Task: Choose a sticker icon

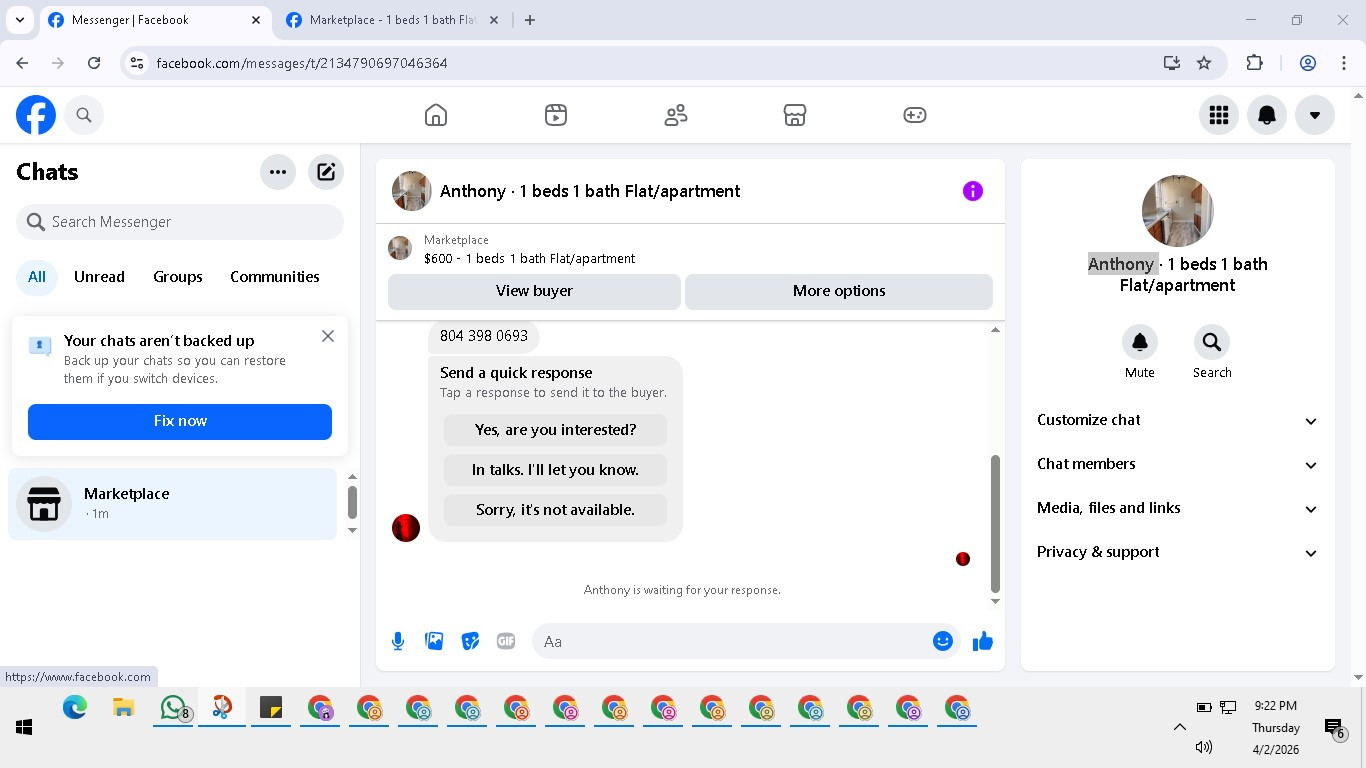Action: (x=470, y=642)
